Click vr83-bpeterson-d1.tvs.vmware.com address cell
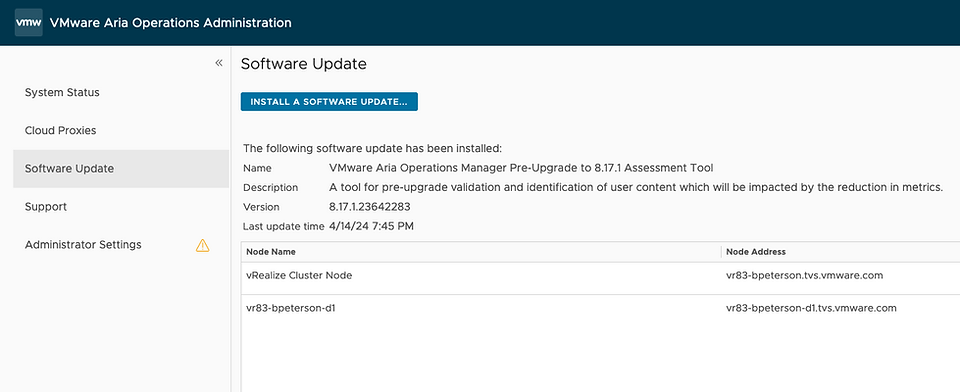 [x=811, y=308]
